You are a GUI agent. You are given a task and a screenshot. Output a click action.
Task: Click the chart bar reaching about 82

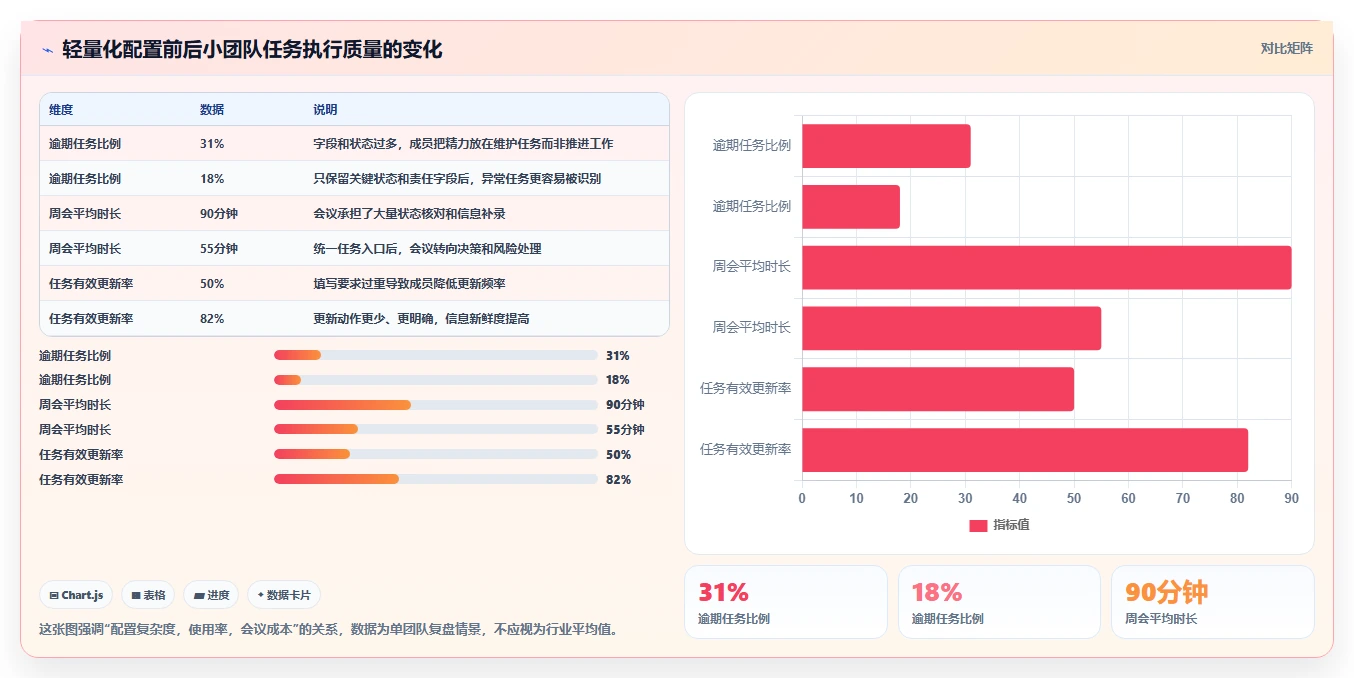(x=1025, y=450)
